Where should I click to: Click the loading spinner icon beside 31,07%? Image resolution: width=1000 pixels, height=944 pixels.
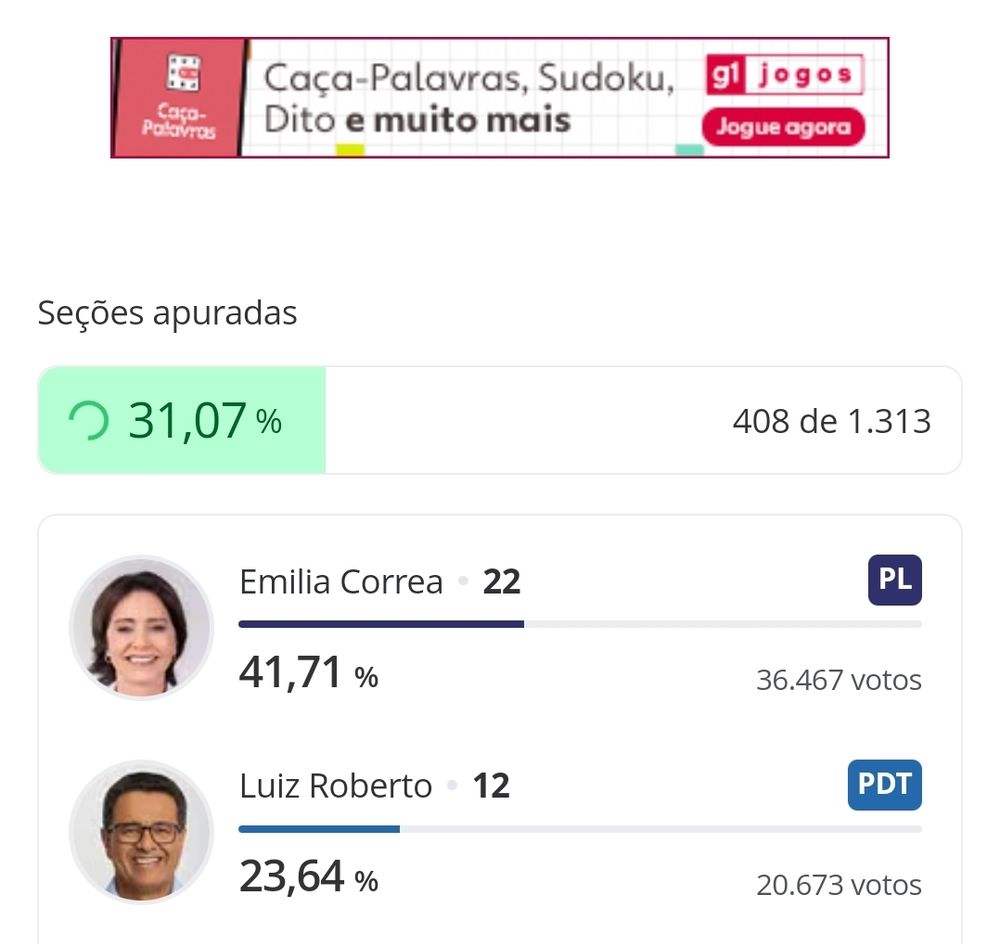click(x=87, y=421)
